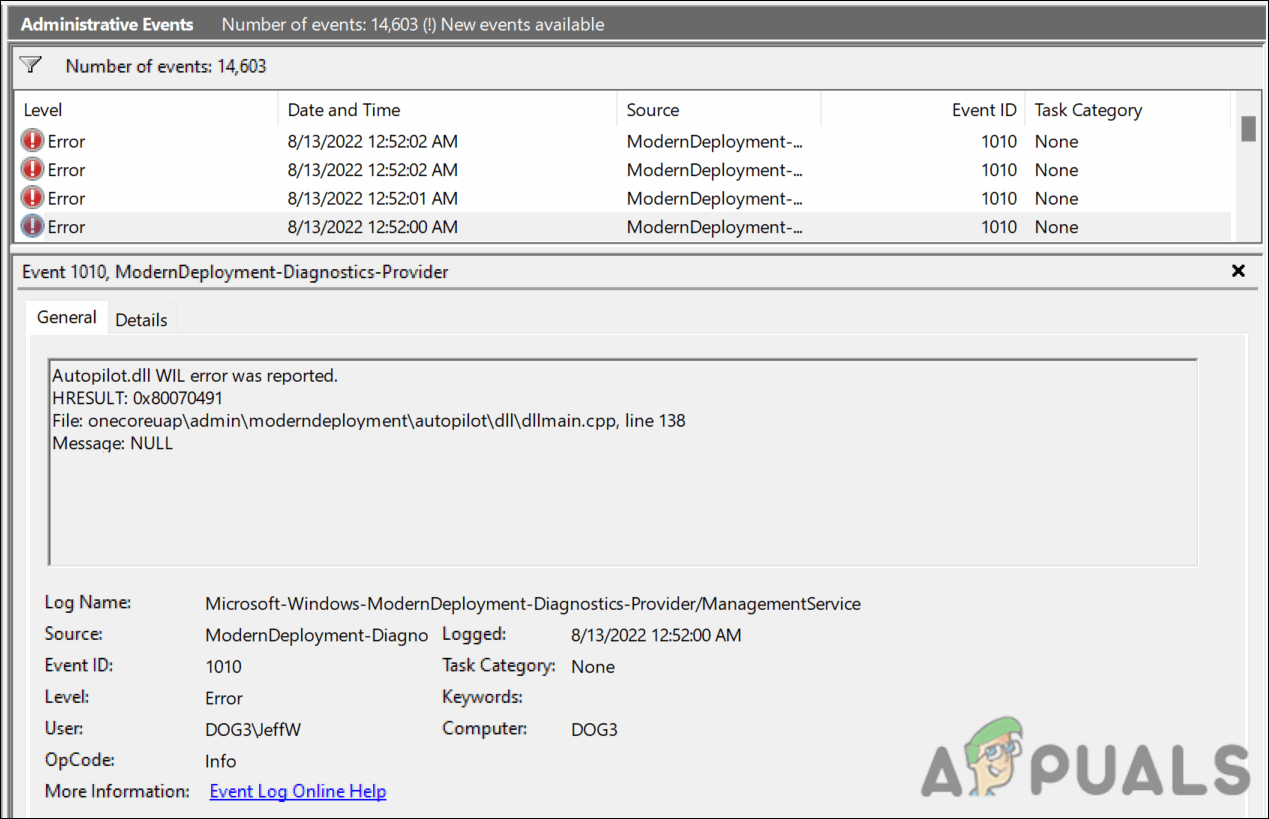Image resolution: width=1269 pixels, height=819 pixels.
Task: Click the Log Name value ending in ManagementService
Action: [533, 603]
